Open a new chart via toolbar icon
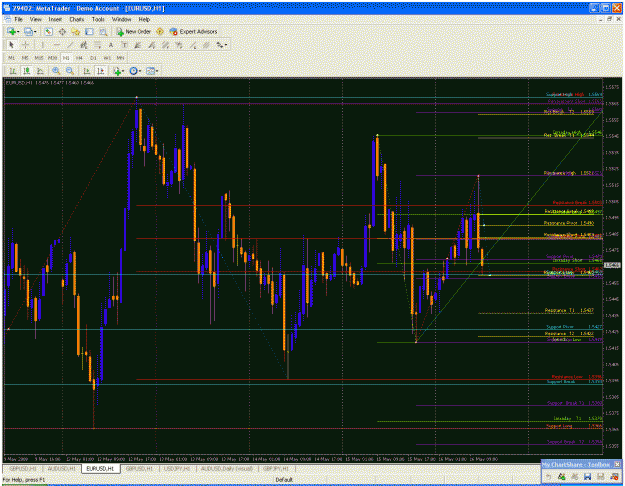Image resolution: width=625 pixels, height=486 pixels. point(11,31)
